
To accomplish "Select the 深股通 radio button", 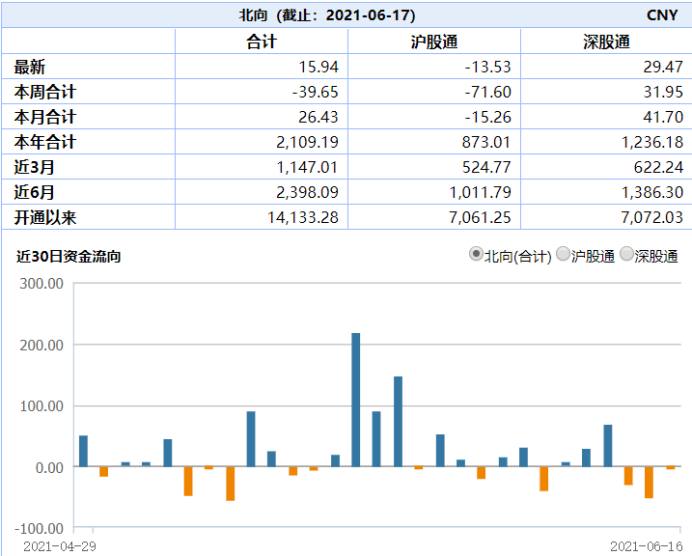I will pos(627,254).
